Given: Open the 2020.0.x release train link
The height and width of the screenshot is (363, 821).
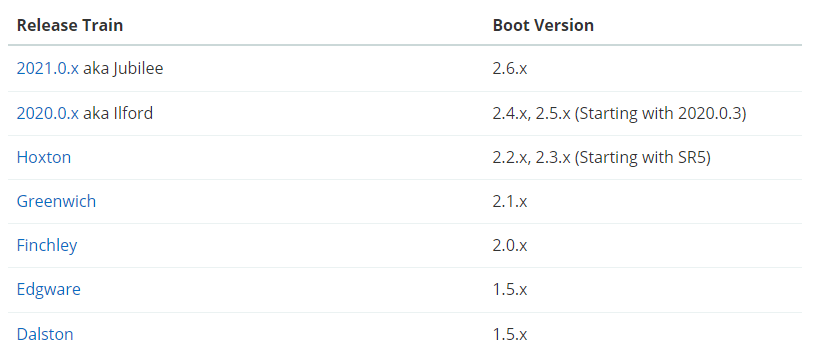Looking at the screenshot, I should [48, 113].
